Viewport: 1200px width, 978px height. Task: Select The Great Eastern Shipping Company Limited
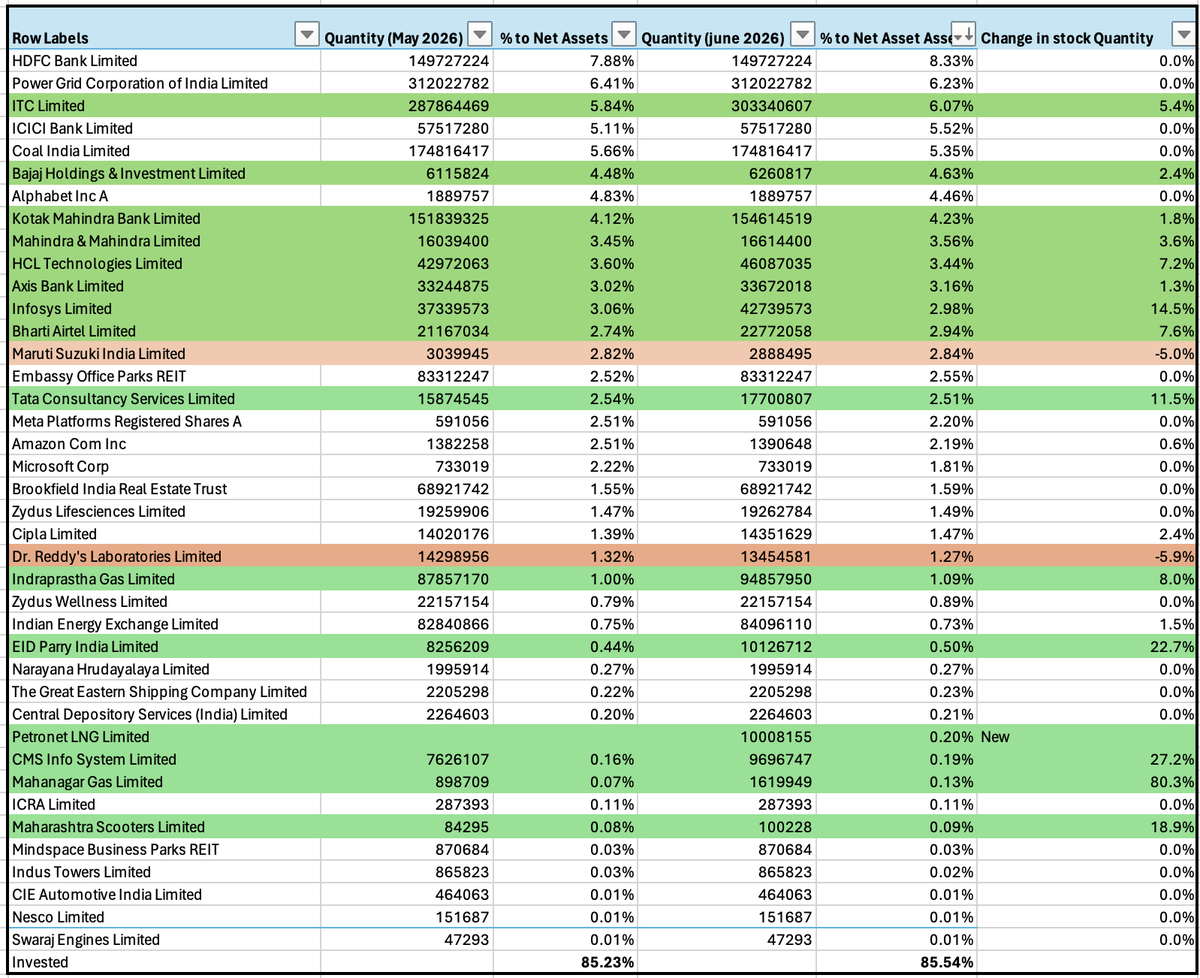pyautogui.click(x=163, y=691)
